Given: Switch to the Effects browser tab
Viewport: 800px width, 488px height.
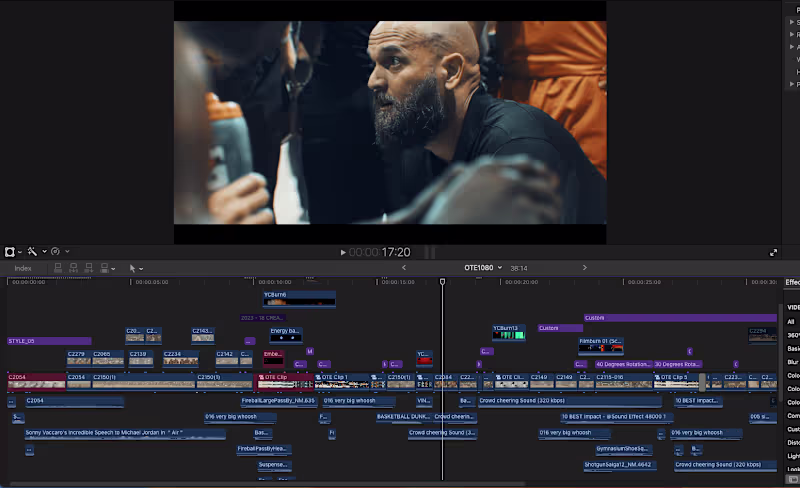Looking at the screenshot, I should (x=792, y=282).
